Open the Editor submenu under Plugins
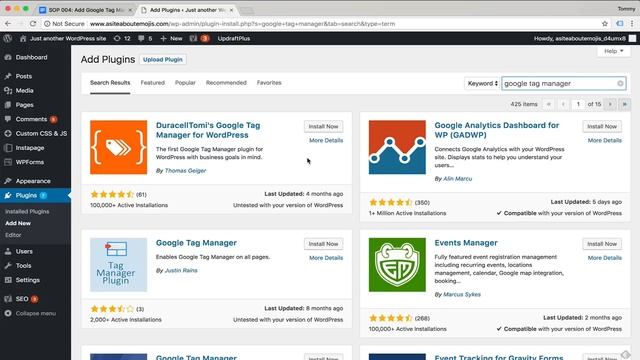Image resolution: width=640 pixels, height=360 pixels. click(x=13, y=235)
